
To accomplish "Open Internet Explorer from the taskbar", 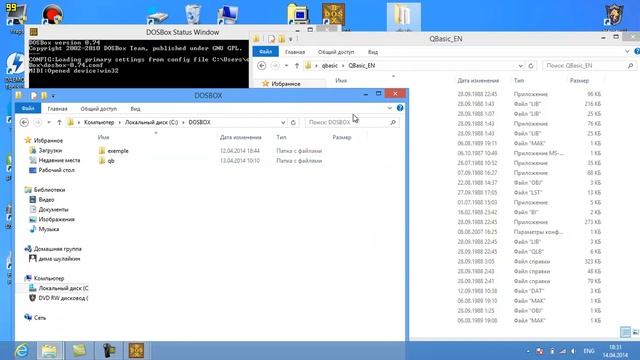I will tap(21, 351).
